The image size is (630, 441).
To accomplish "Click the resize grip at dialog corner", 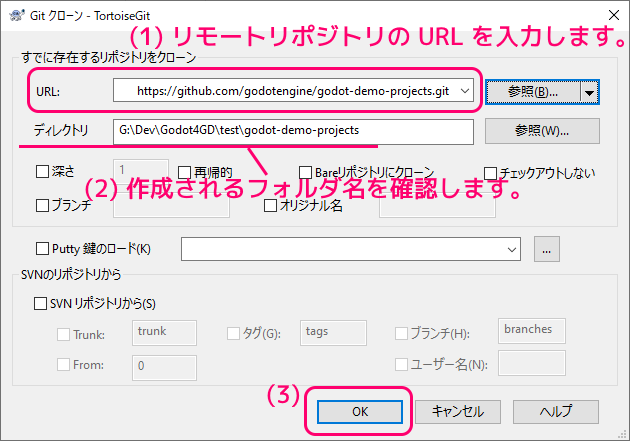I will [623, 434].
